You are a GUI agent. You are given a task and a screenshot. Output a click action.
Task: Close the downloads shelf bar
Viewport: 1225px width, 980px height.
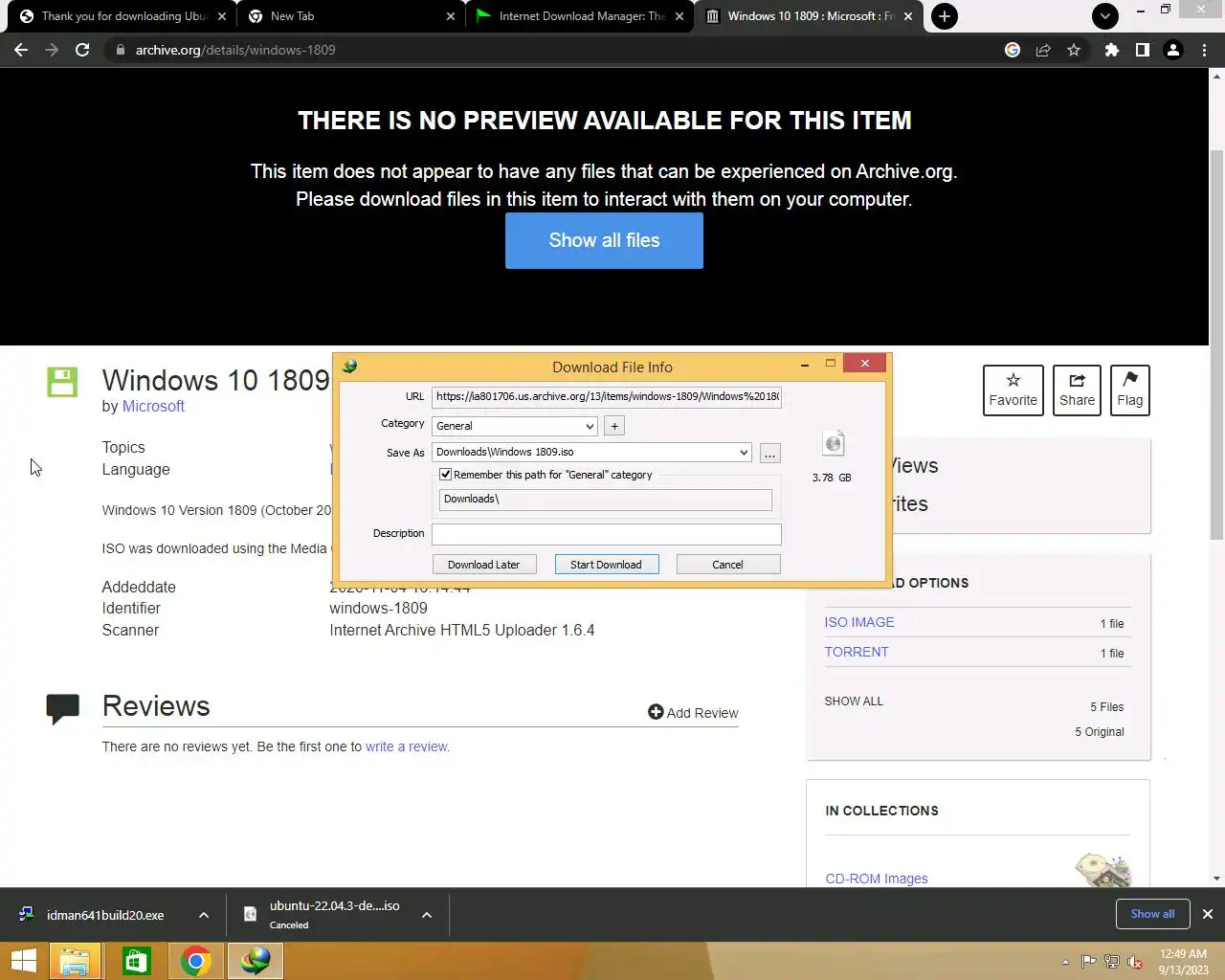1208,914
